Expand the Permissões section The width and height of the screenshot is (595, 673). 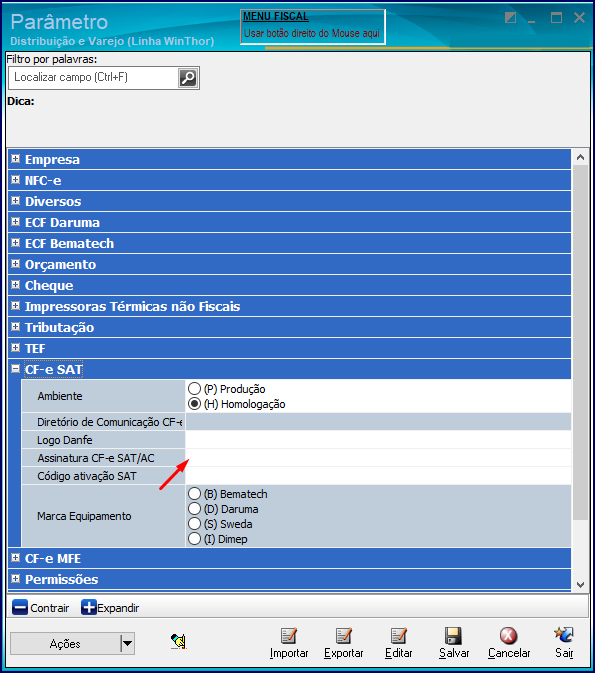coord(15,579)
